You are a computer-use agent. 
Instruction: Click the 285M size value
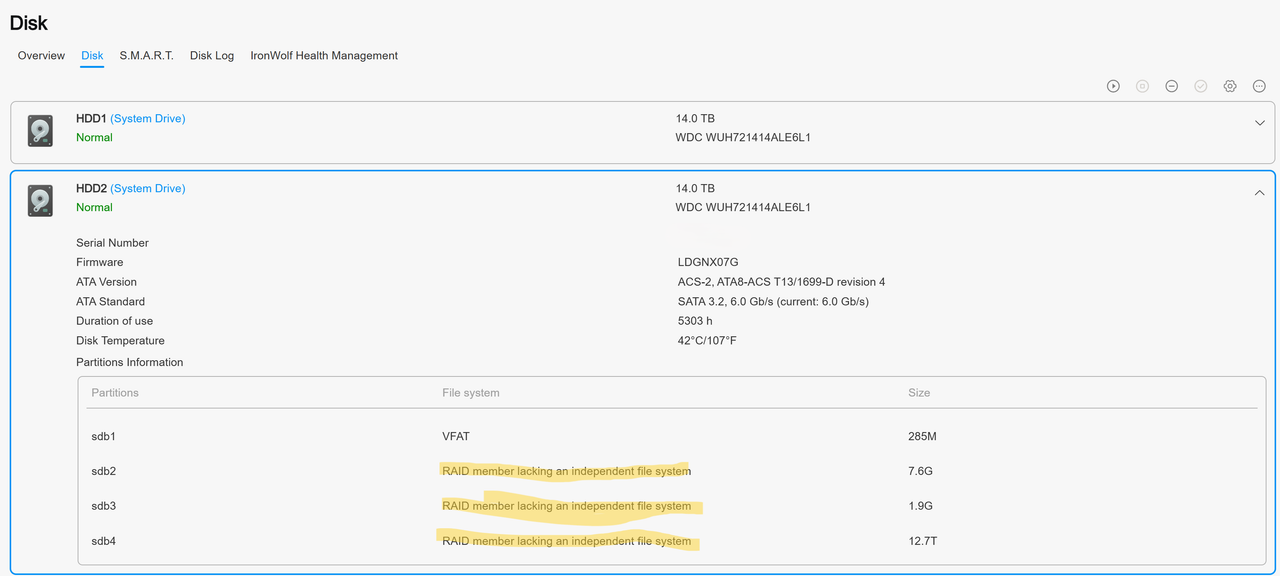click(x=922, y=436)
